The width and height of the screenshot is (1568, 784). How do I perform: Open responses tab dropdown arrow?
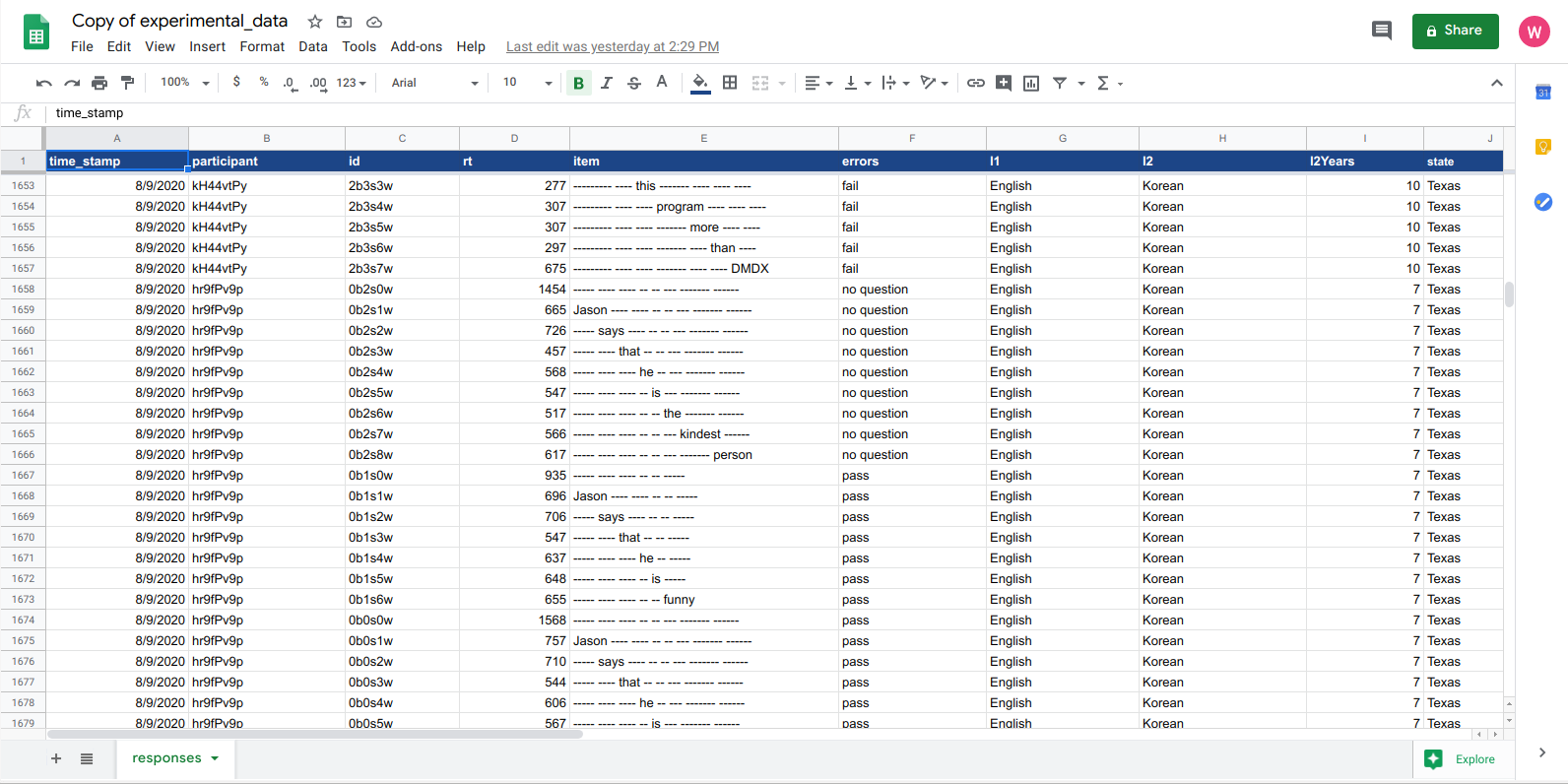coord(215,758)
